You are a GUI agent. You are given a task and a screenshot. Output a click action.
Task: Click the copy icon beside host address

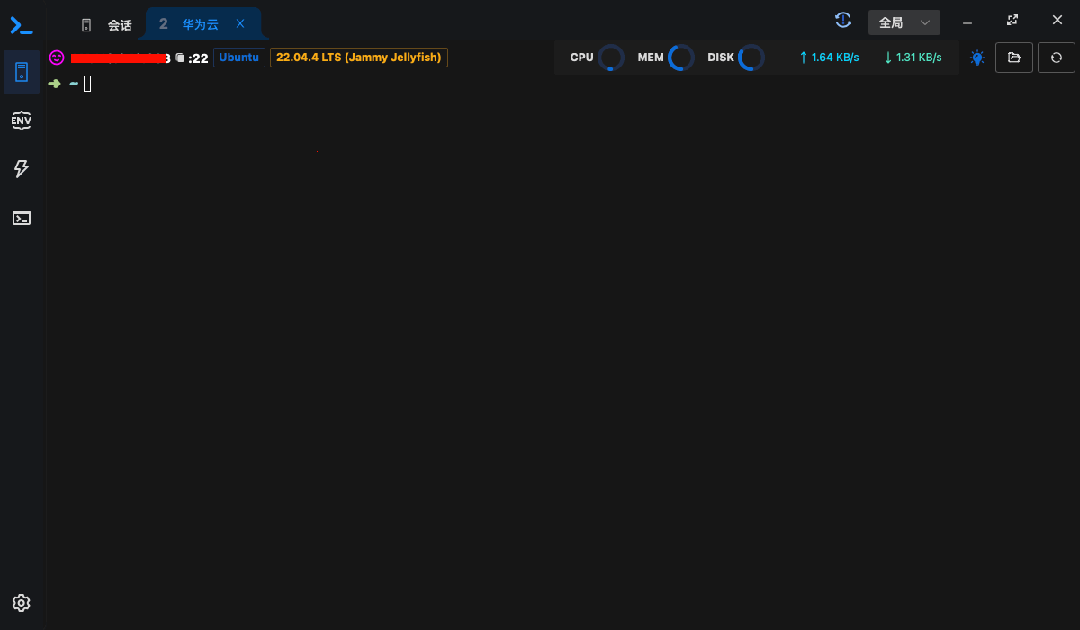[180, 58]
